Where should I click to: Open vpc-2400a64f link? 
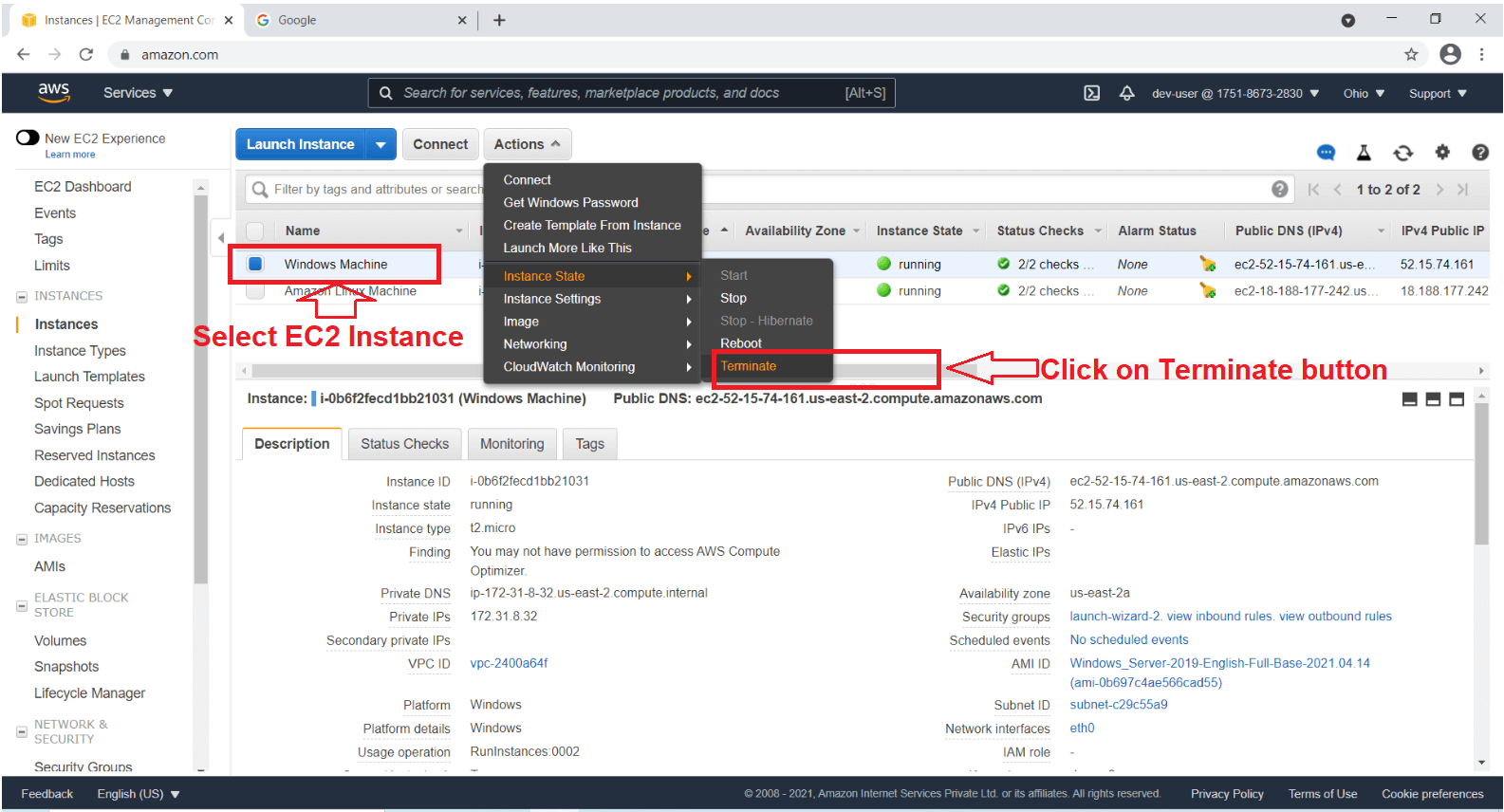point(509,663)
